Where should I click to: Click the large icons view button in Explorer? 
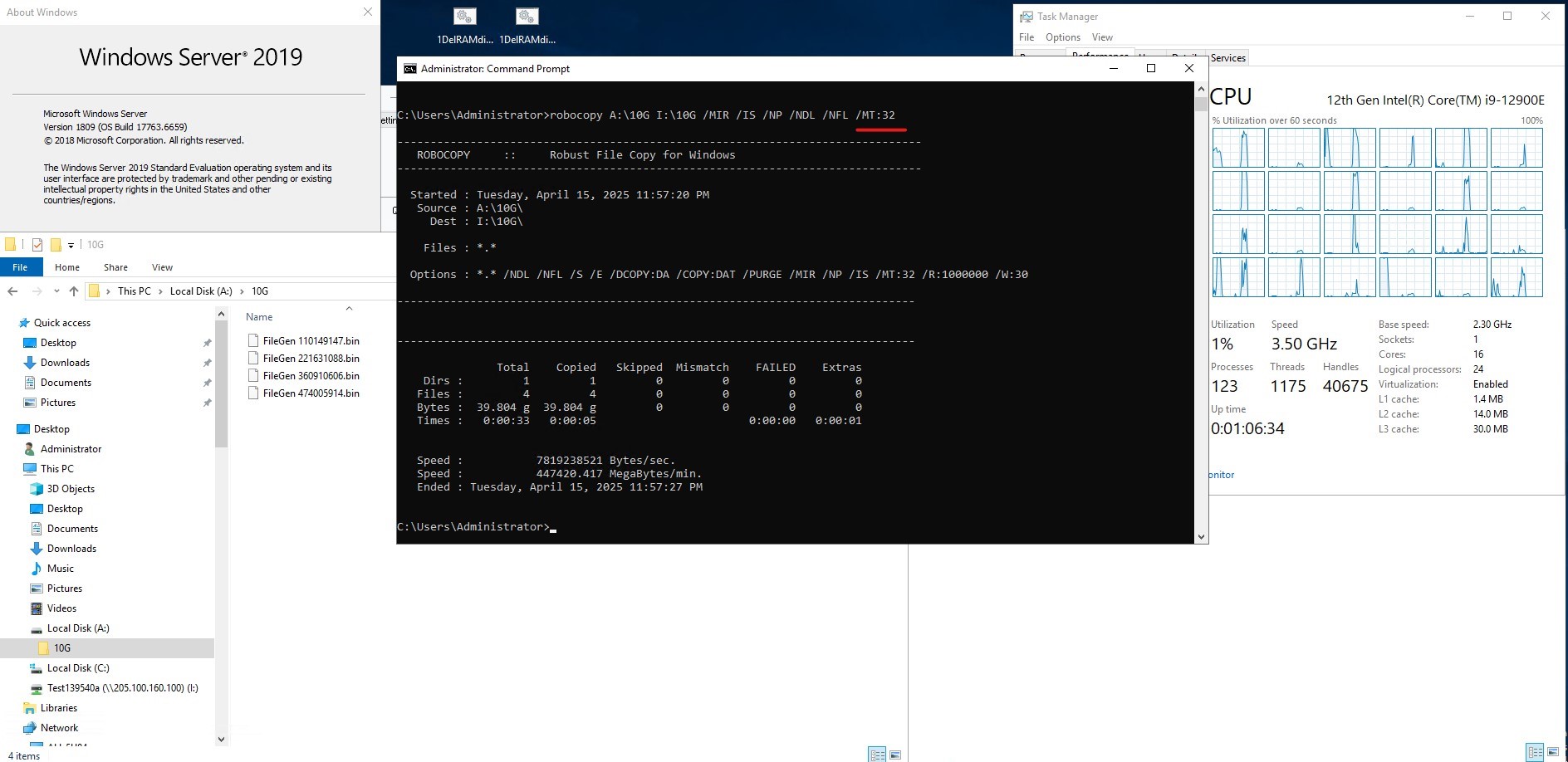(x=894, y=755)
